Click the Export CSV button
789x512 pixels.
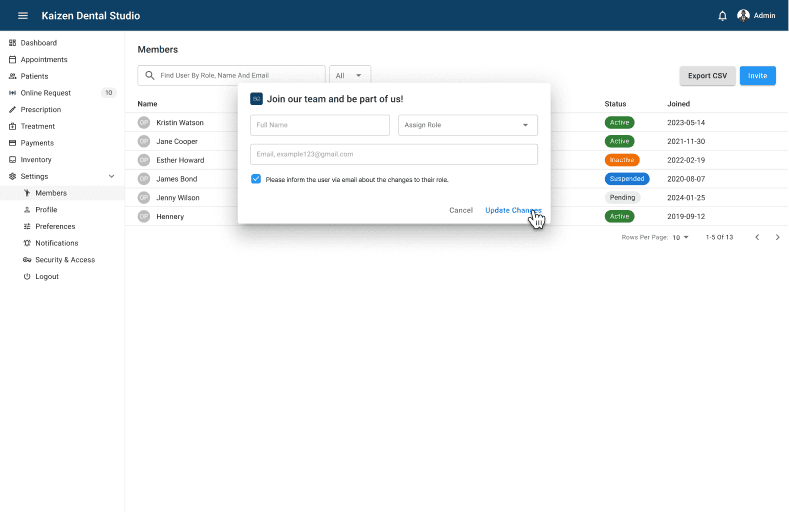pos(707,75)
